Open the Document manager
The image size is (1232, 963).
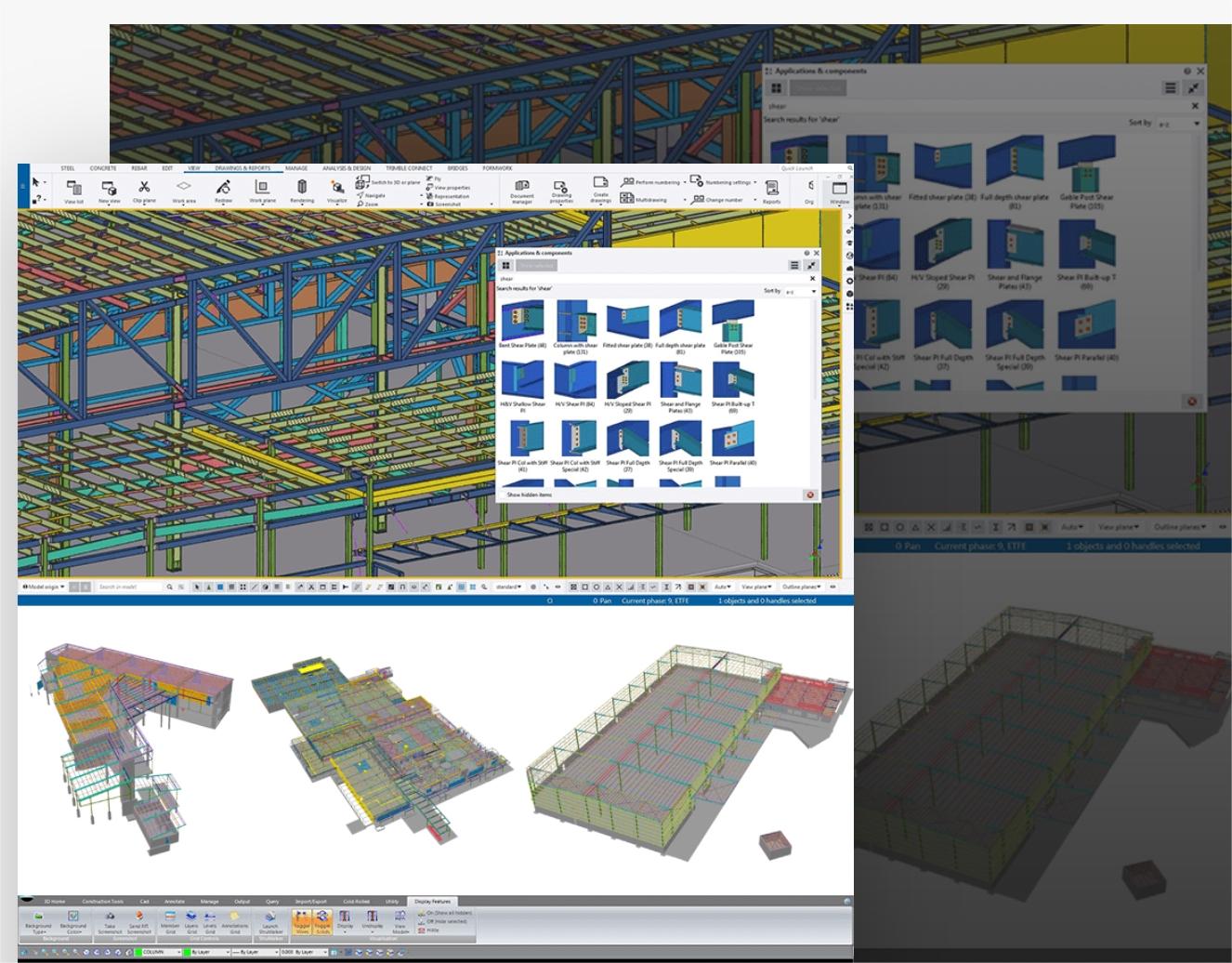522,187
